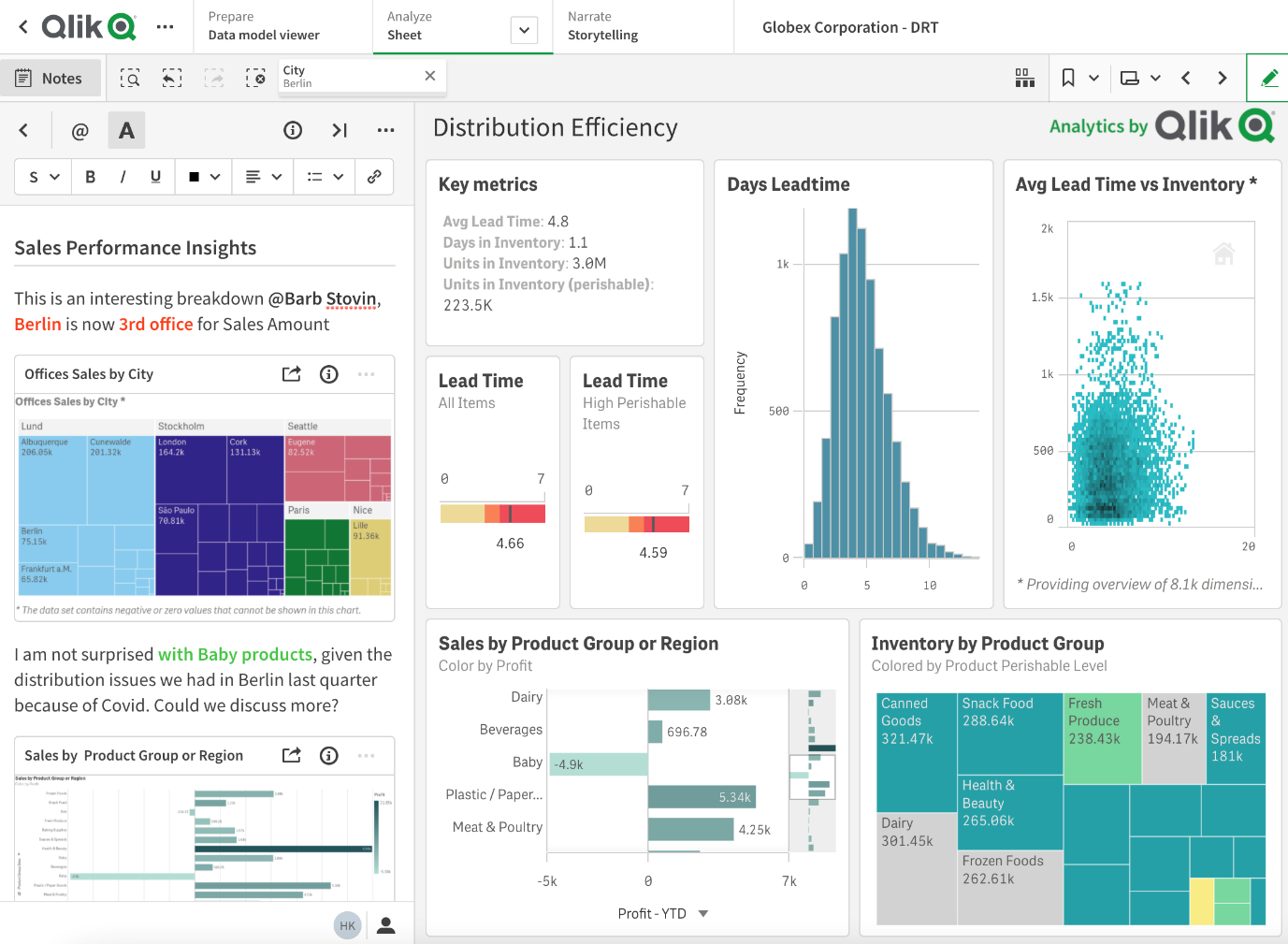Click the '3rd office' link
The image size is (1288, 944).
point(155,324)
